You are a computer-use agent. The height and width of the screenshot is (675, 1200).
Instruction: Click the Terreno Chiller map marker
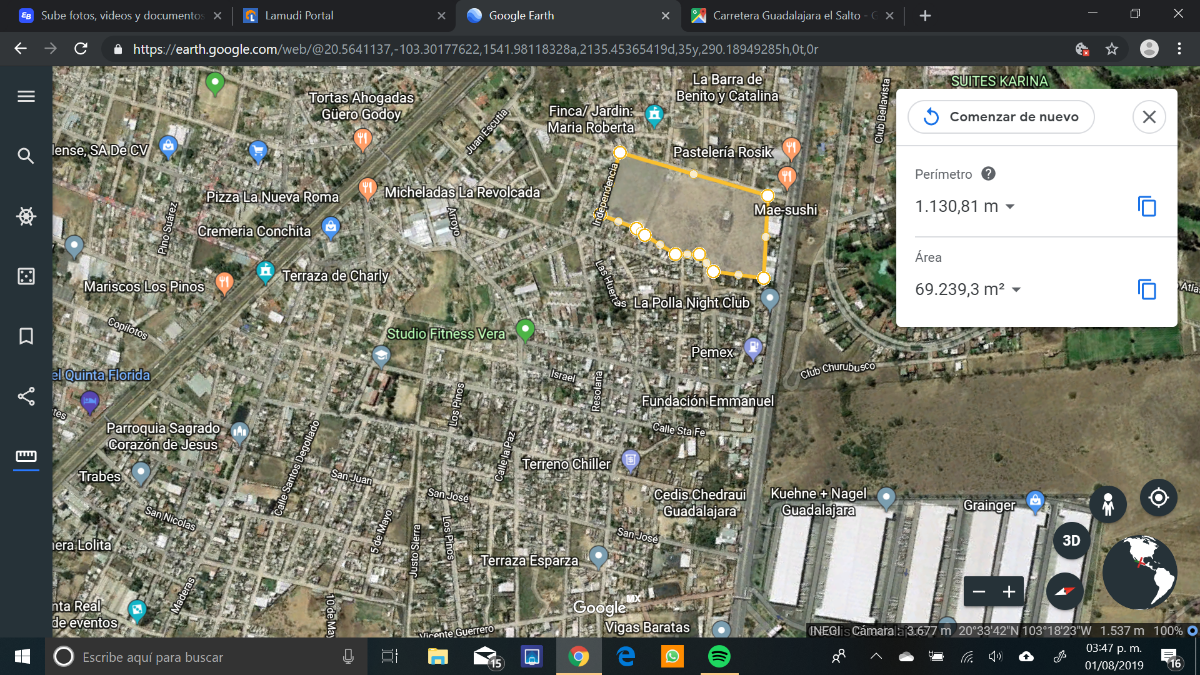(630, 460)
